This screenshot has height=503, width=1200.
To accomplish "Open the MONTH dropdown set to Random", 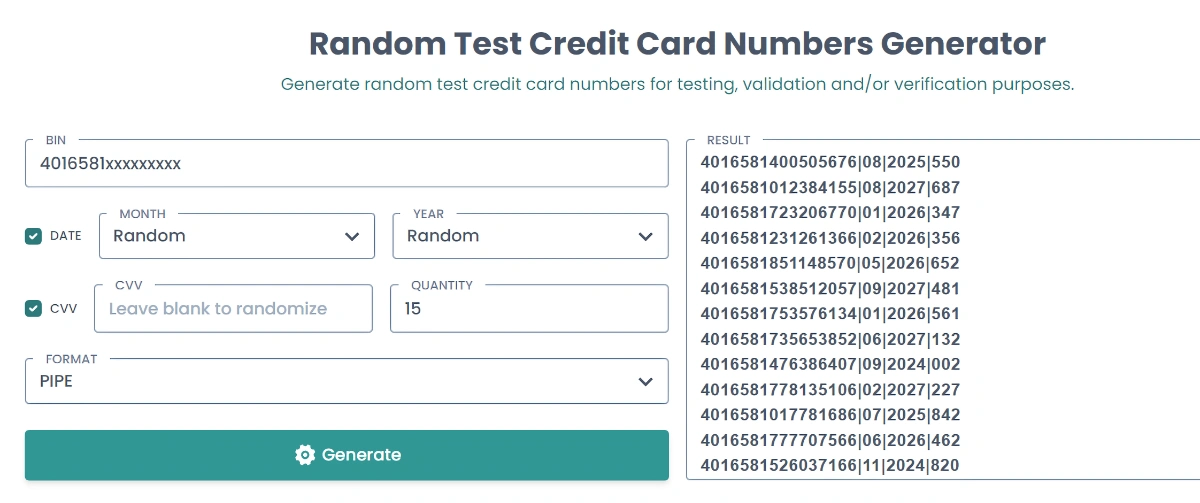I will click(x=237, y=236).
